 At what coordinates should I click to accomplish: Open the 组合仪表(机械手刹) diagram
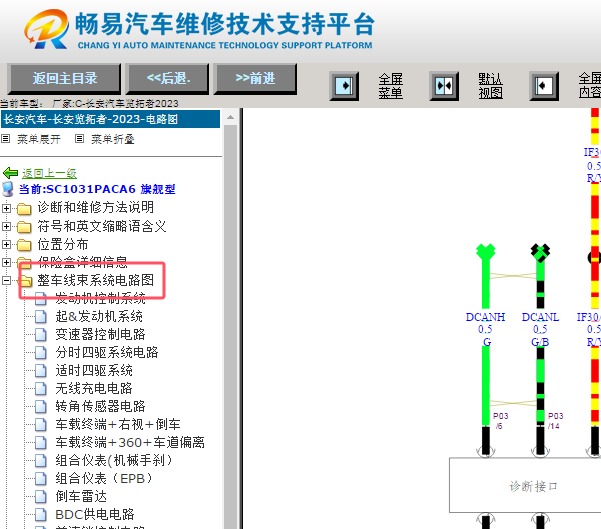click(x=114, y=460)
